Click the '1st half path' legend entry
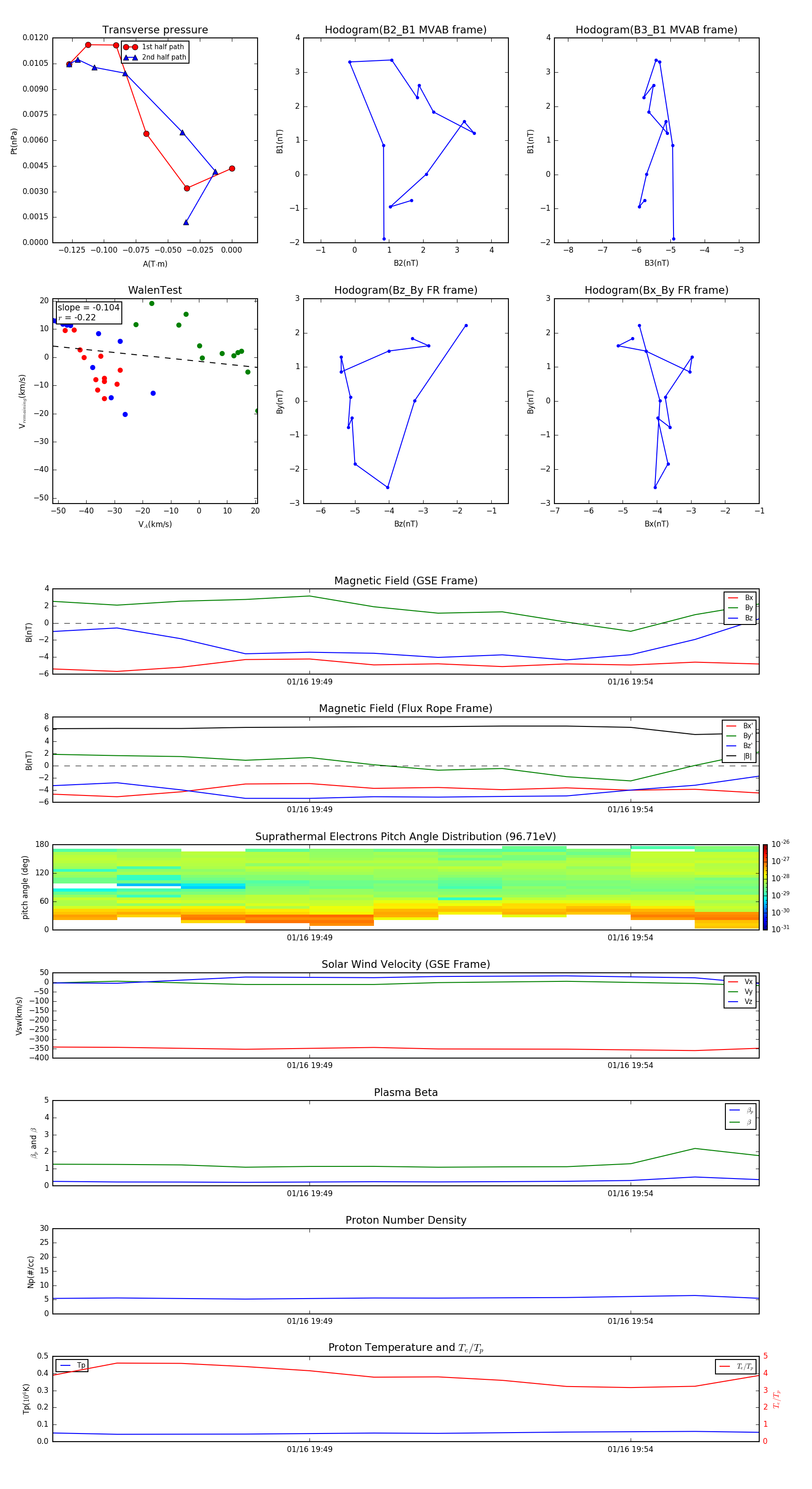812x1489 pixels. click(154, 47)
